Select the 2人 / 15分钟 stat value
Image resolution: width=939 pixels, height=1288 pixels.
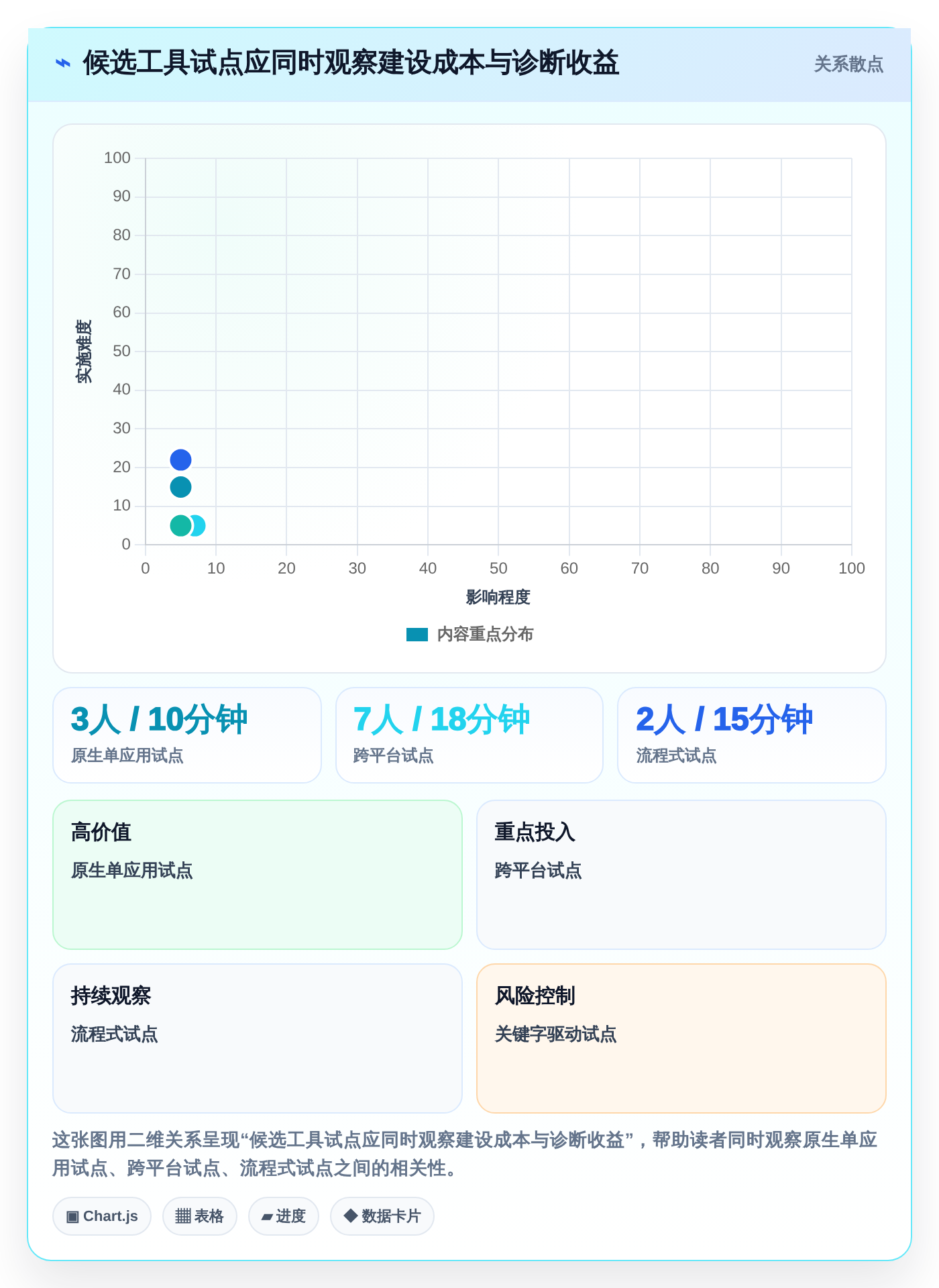pos(724,719)
